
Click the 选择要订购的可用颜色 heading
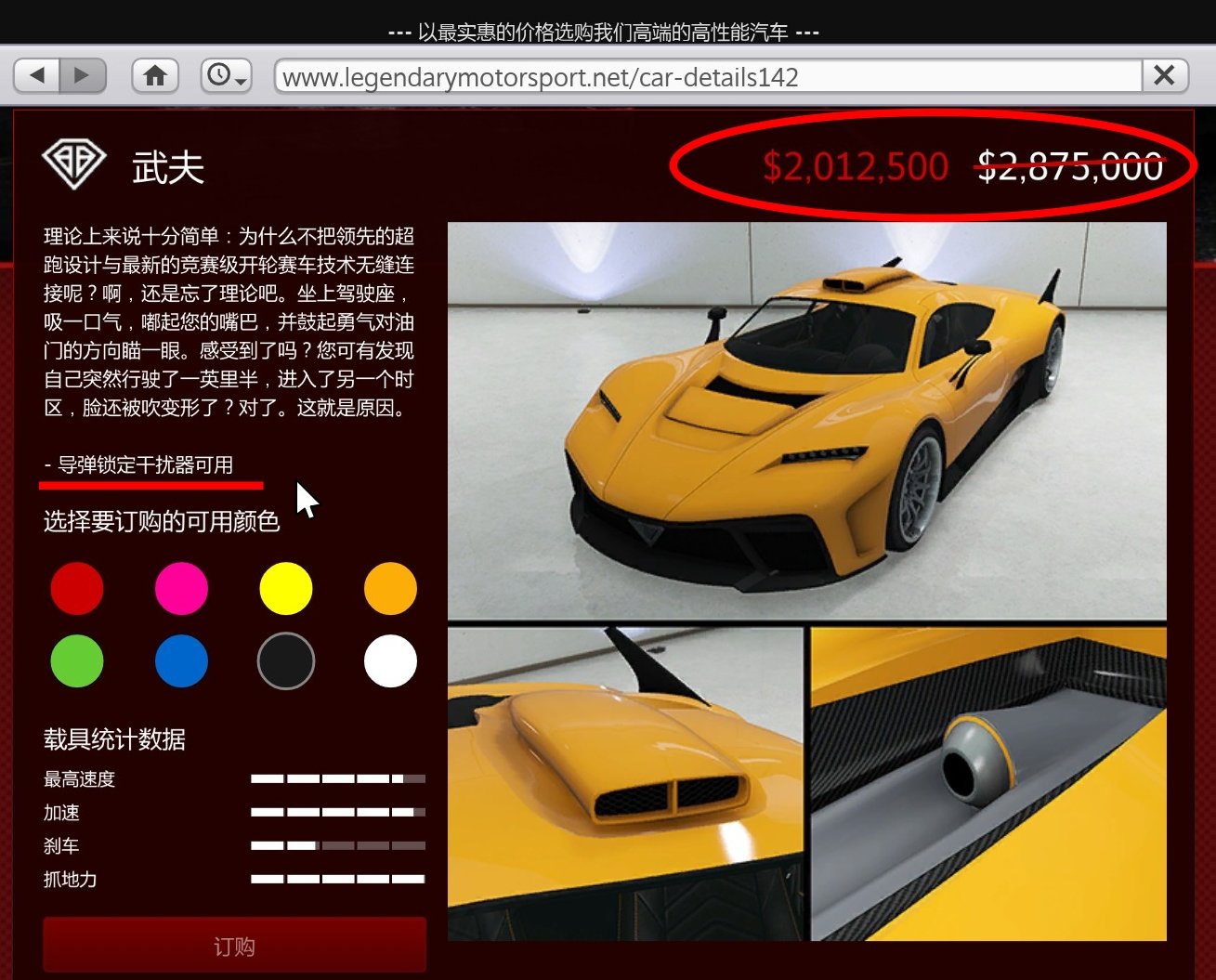162,521
